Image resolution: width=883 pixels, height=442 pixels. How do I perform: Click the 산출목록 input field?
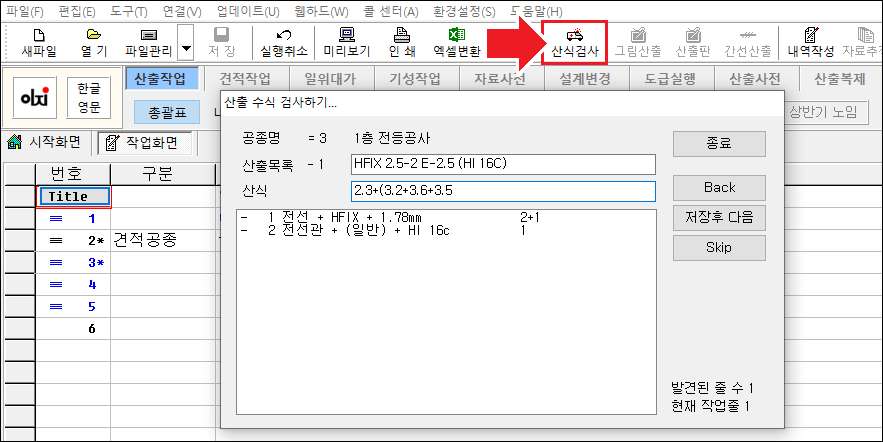pyautogui.click(x=503, y=164)
